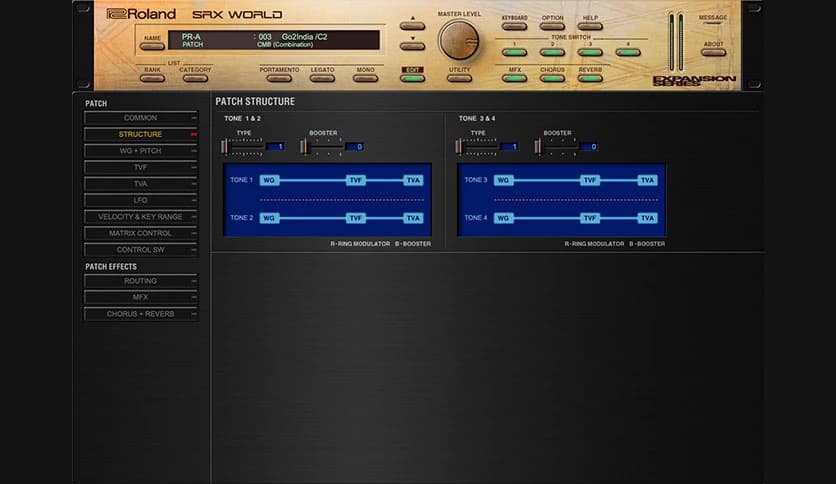
Task: Show the KEYBOARD
Action: point(514,26)
